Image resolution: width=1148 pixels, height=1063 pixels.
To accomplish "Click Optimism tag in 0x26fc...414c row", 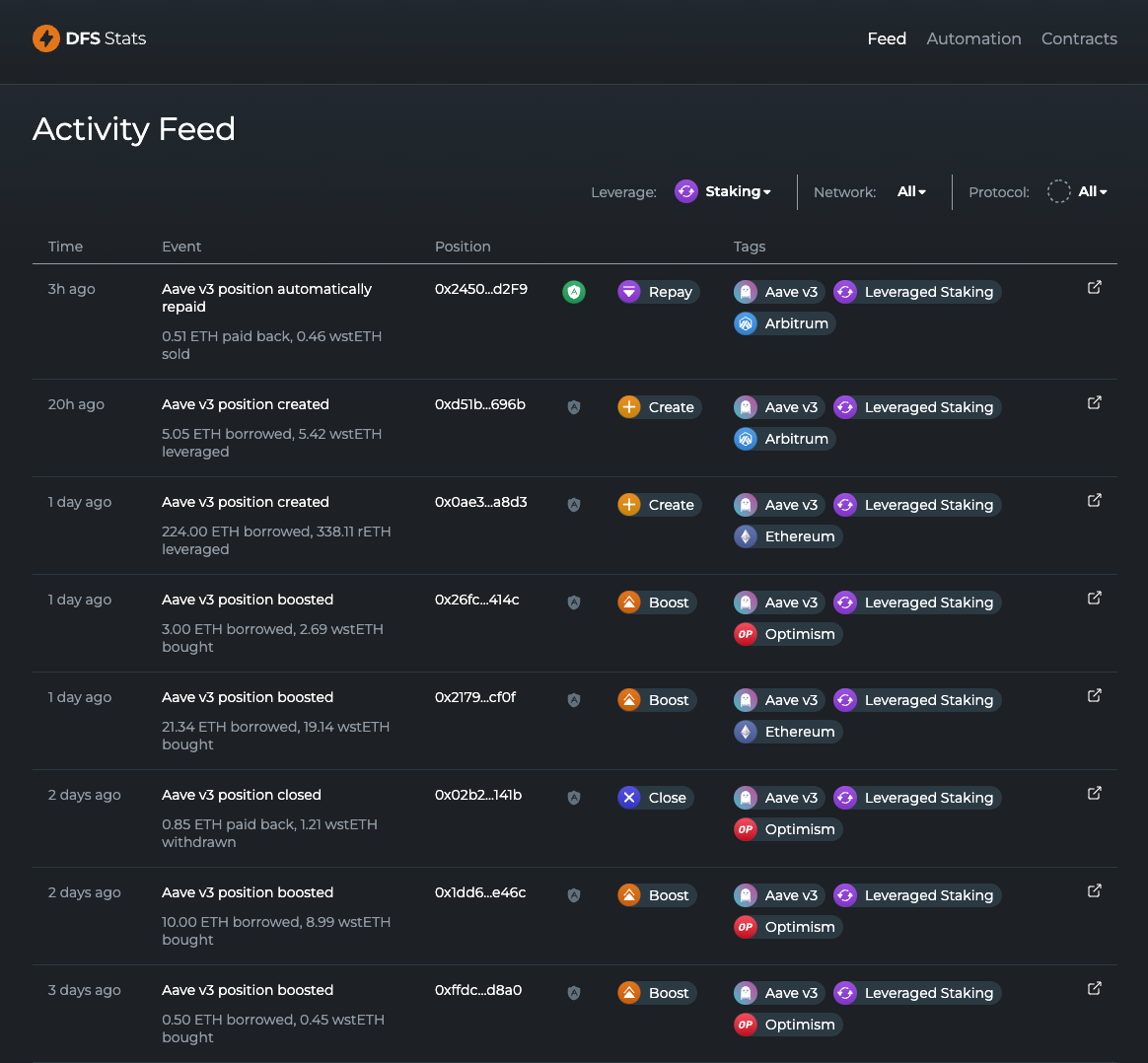I will [x=788, y=634].
